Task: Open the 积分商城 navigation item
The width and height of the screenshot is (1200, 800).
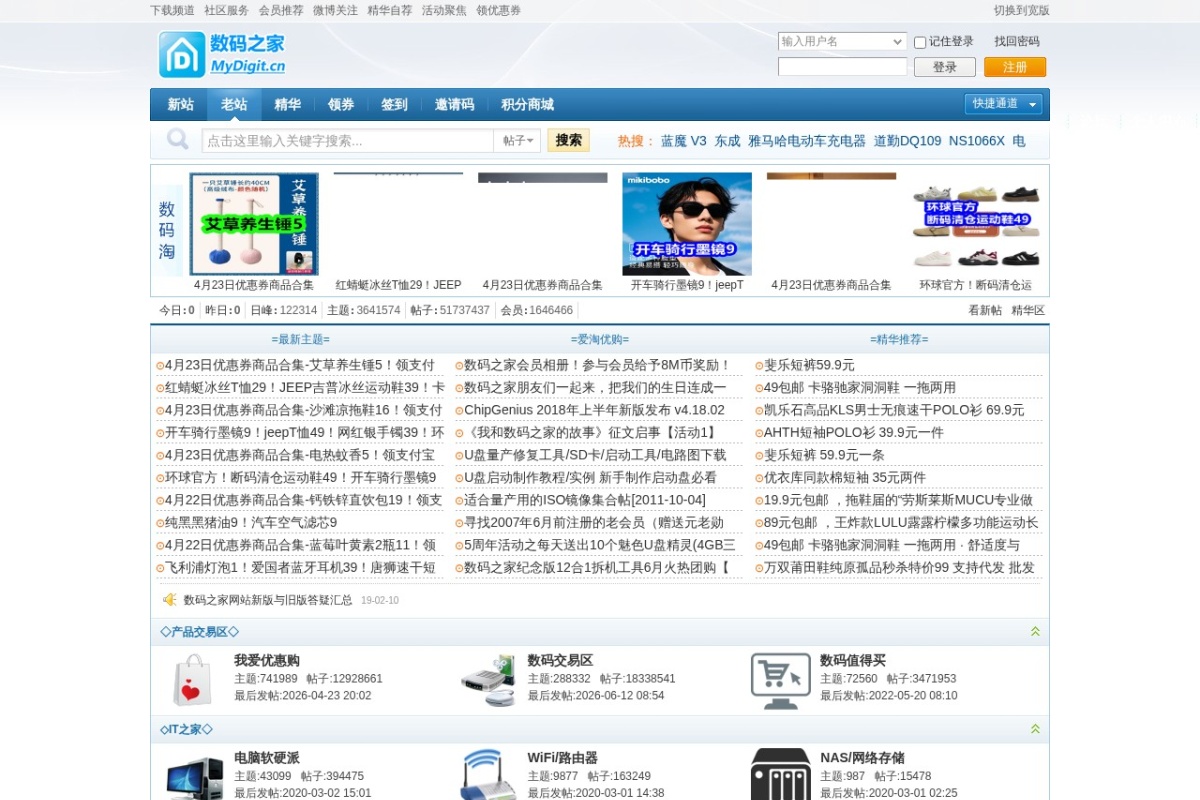Action: [x=527, y=105]
